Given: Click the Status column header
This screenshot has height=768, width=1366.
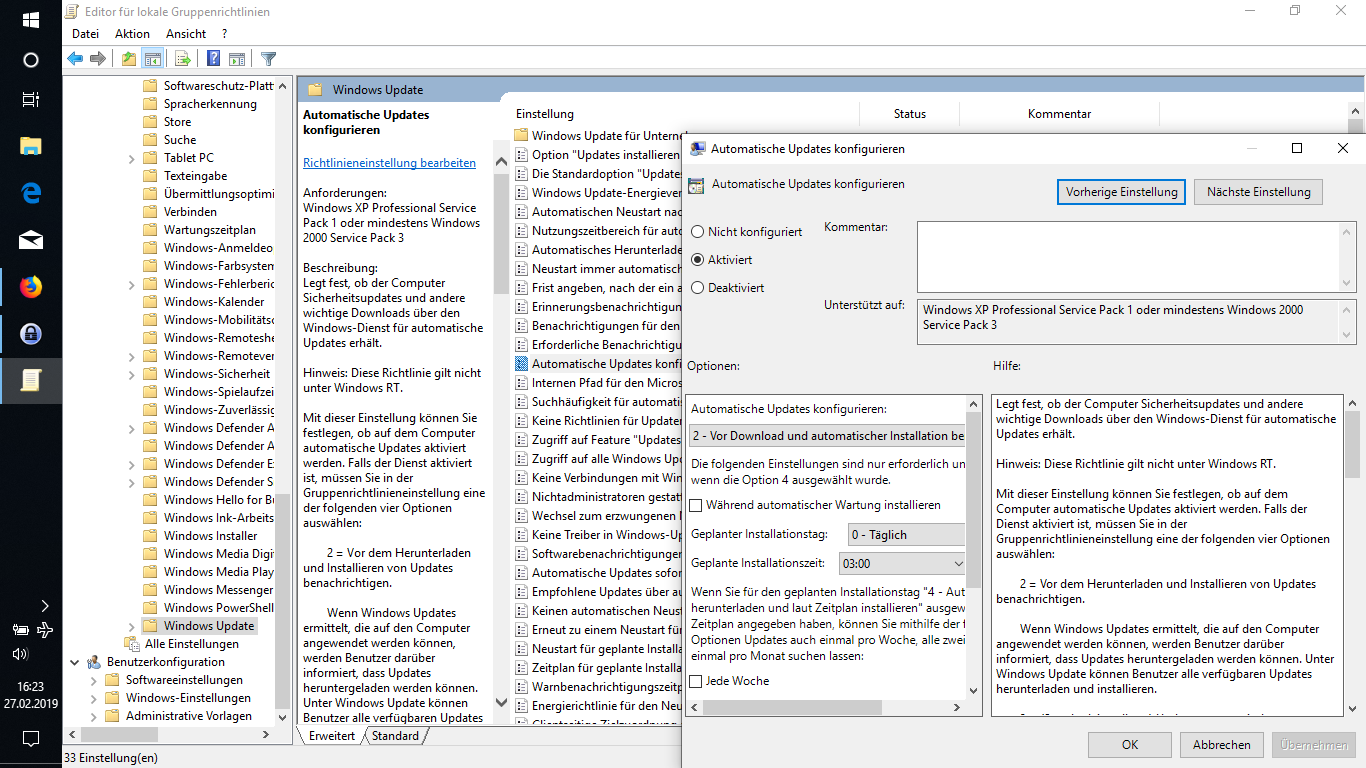Looking at the screenshot, I should coord(910,114).
